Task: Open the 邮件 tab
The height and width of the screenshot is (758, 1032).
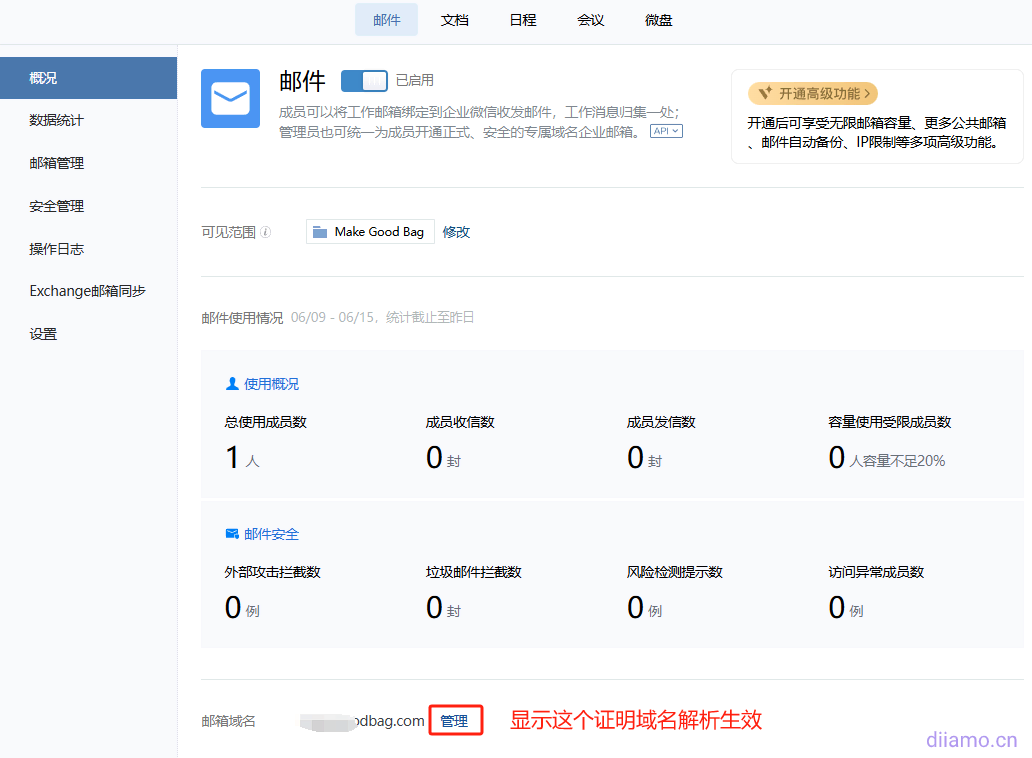Action: 386,20
